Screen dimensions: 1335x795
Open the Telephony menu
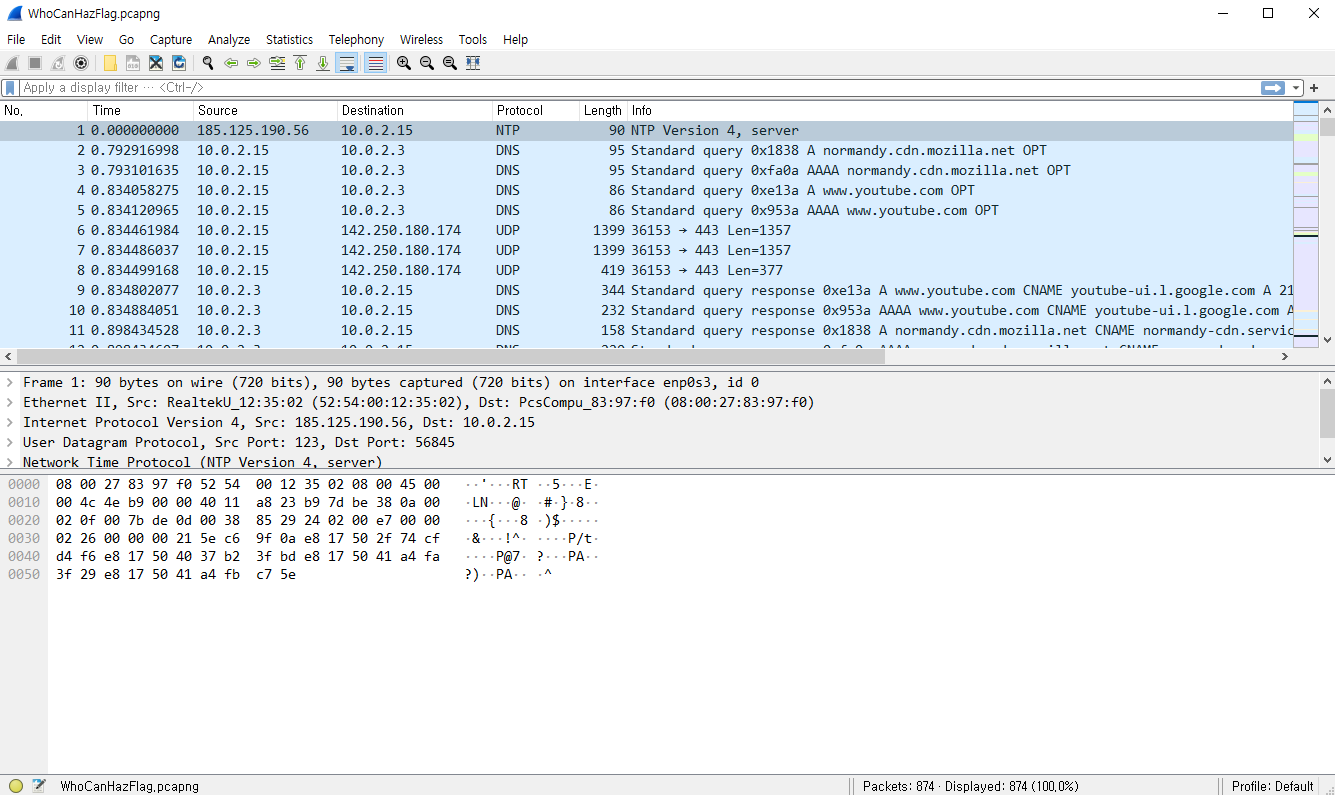coord(356,40)
